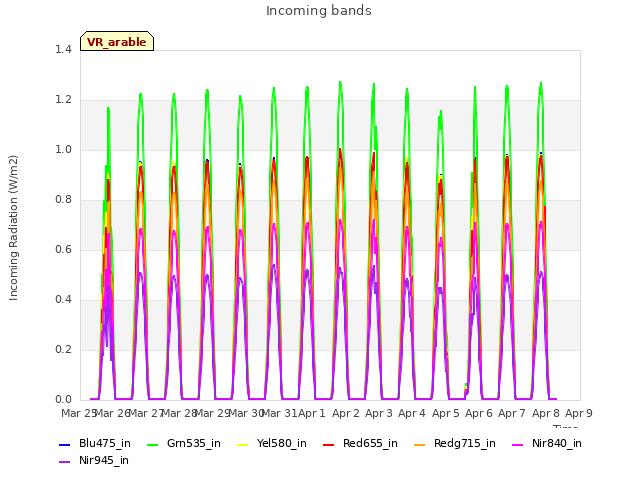Click the red Red655_in legend swatch
Image resolution: width=640 pixels, height=480 pixels.
click(329, 444)
